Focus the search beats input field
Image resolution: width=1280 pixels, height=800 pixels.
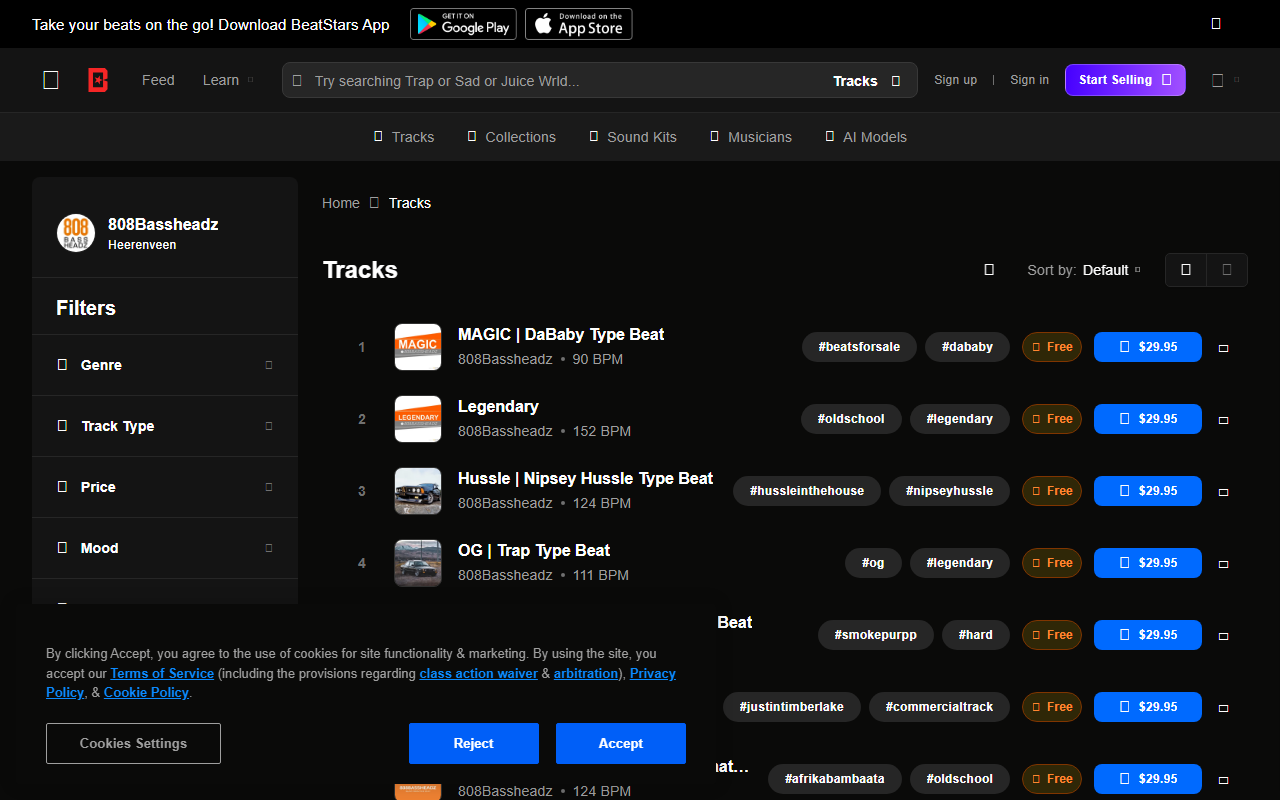[565, 81]
